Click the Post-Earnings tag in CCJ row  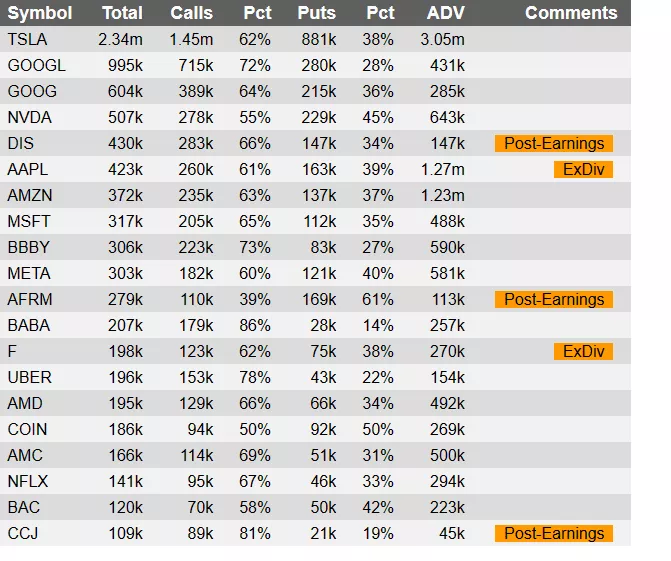tap(553, 534)
